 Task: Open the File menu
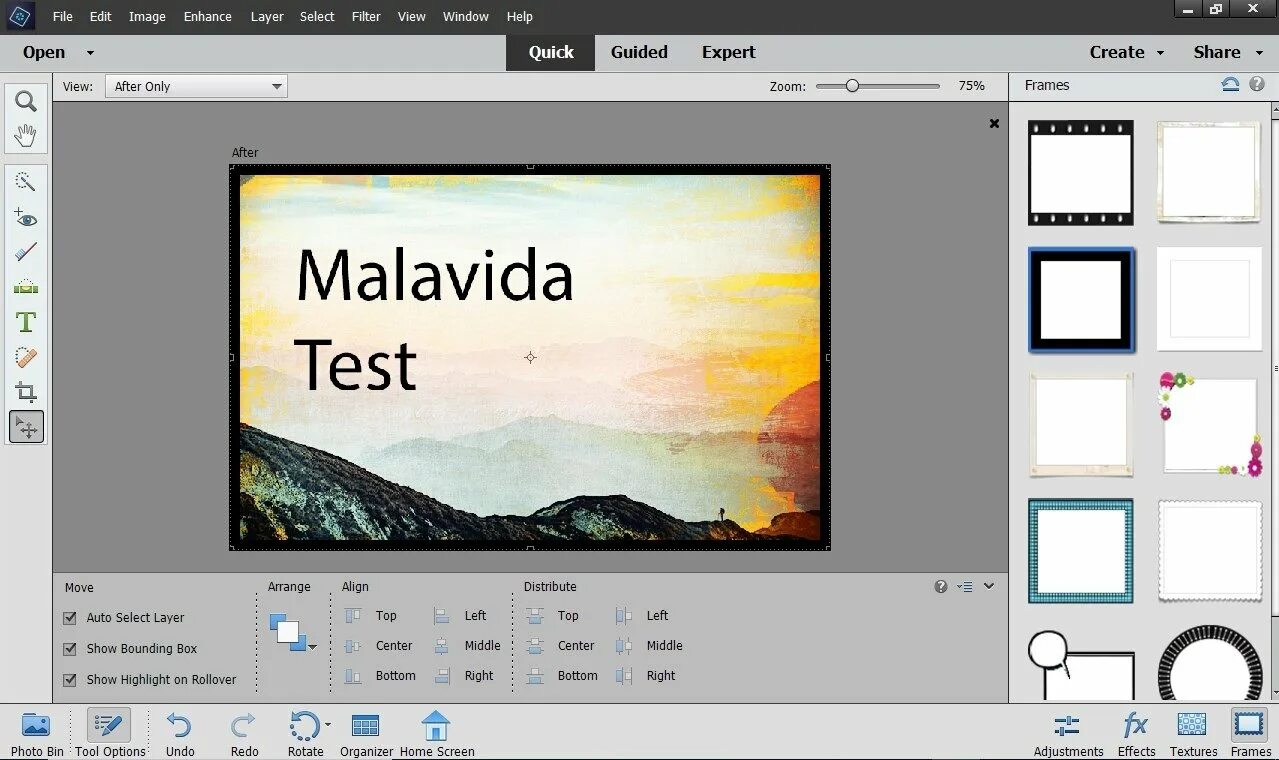coord(62,16)
